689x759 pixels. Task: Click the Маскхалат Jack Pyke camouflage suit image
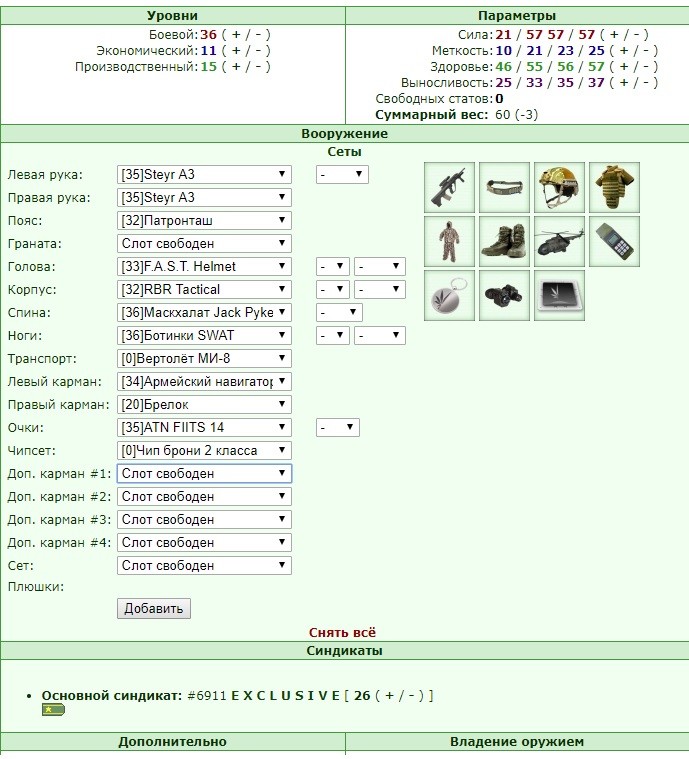(x=449, y=242)
